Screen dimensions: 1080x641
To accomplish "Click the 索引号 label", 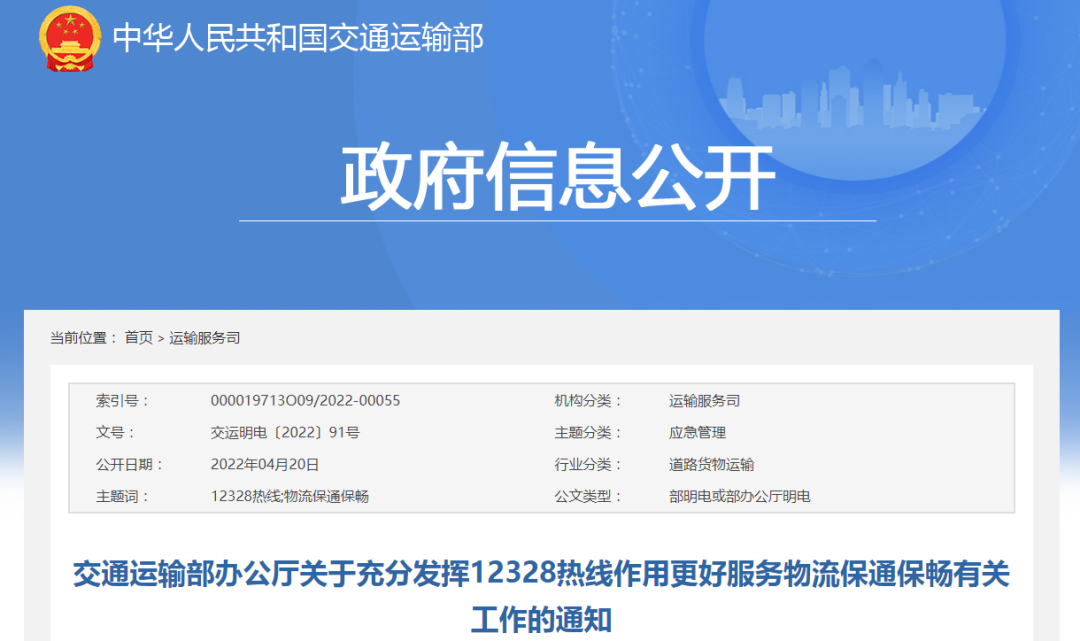I will tap(122, 401).
